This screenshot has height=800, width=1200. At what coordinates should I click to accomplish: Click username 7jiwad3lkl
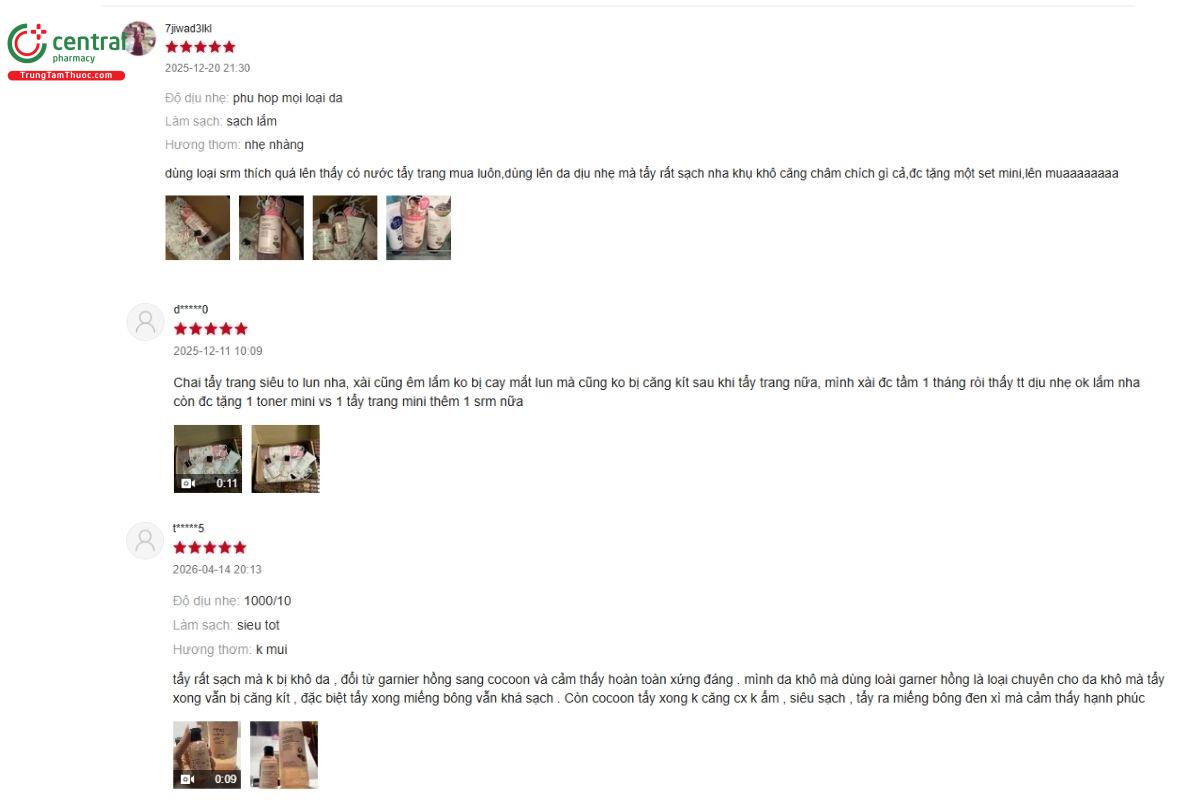click(188, 28)
